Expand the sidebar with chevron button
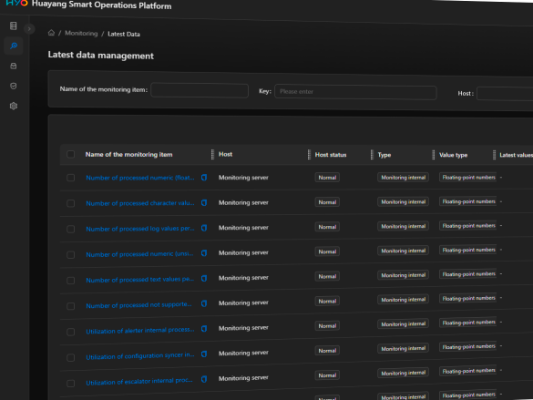Screen dimensions: 533x400 point(29,29)
